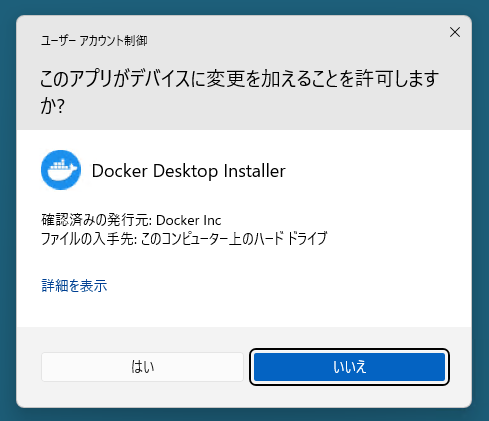Click the Docker Desktop Installer app name
The image size is (489, 421).
coord(189,171)
